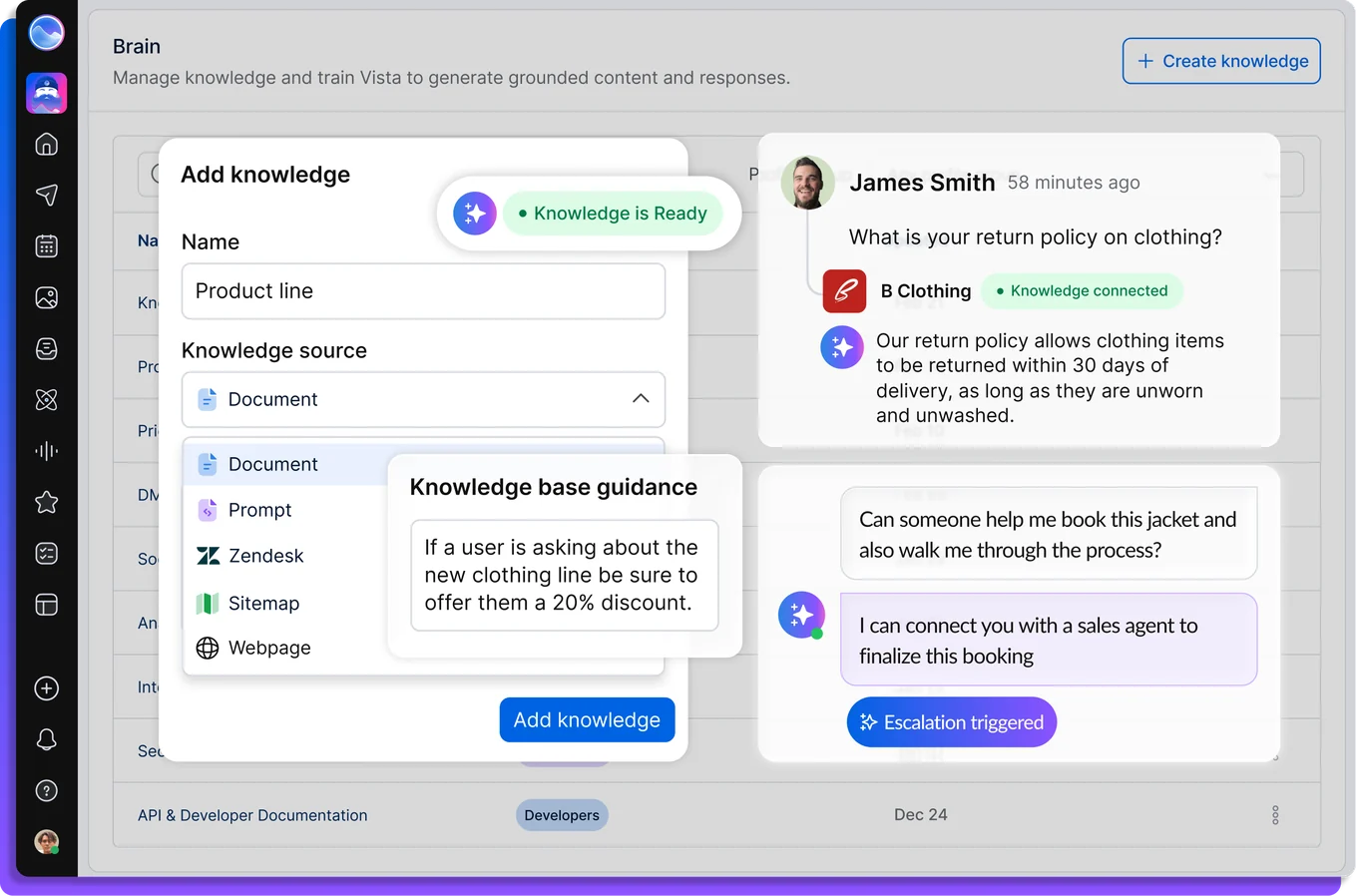Open the atom-shaped icon in sidebar
This screenshot has width=1357, height=896.
(47, 400)
